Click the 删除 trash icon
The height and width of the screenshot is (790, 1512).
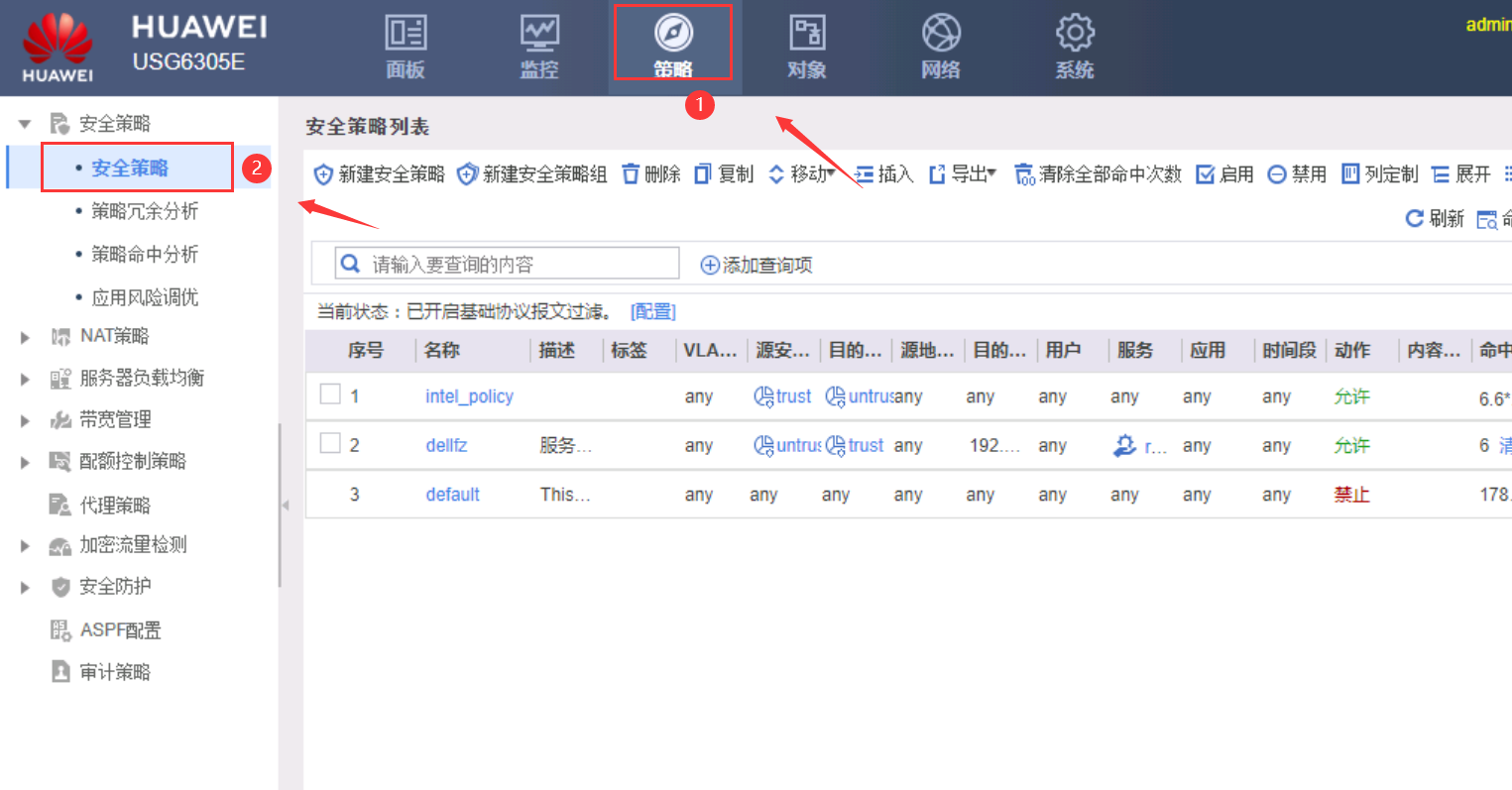631,174
